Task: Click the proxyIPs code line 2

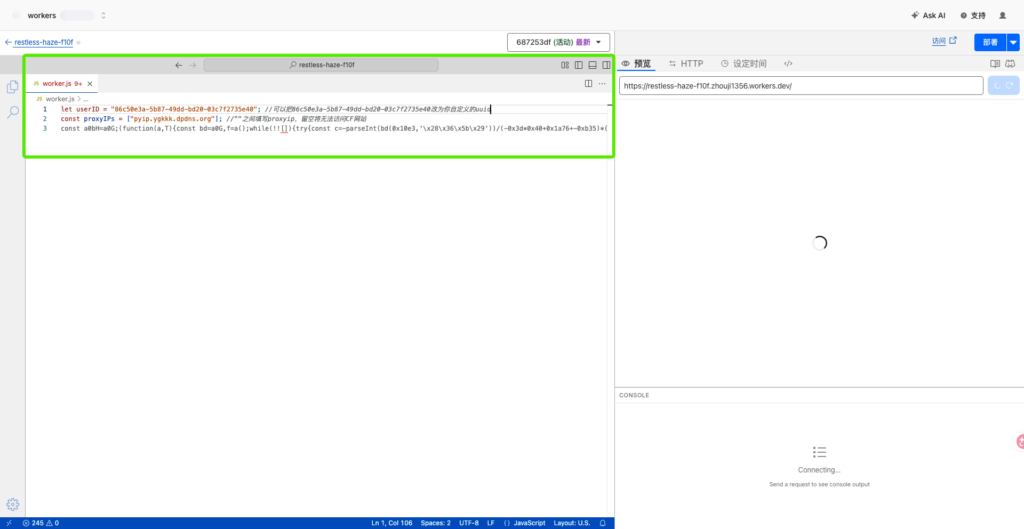Action: coord(214,119)
